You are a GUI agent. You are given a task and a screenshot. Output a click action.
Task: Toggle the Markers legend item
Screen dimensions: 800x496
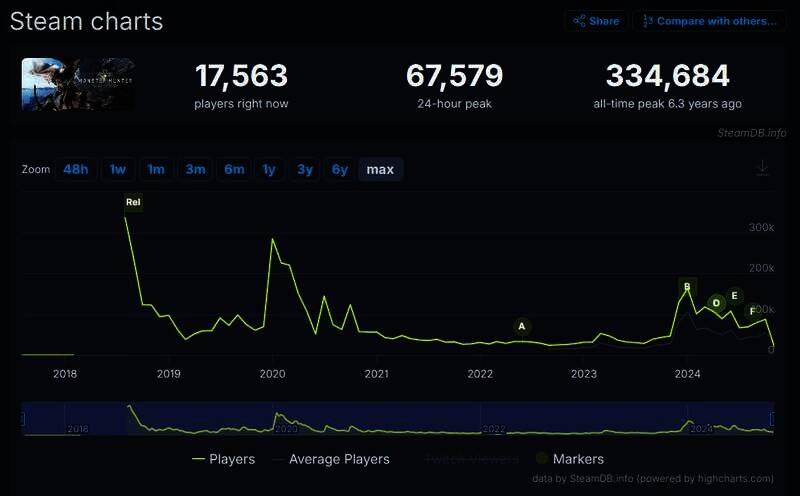tap(569, 459)
